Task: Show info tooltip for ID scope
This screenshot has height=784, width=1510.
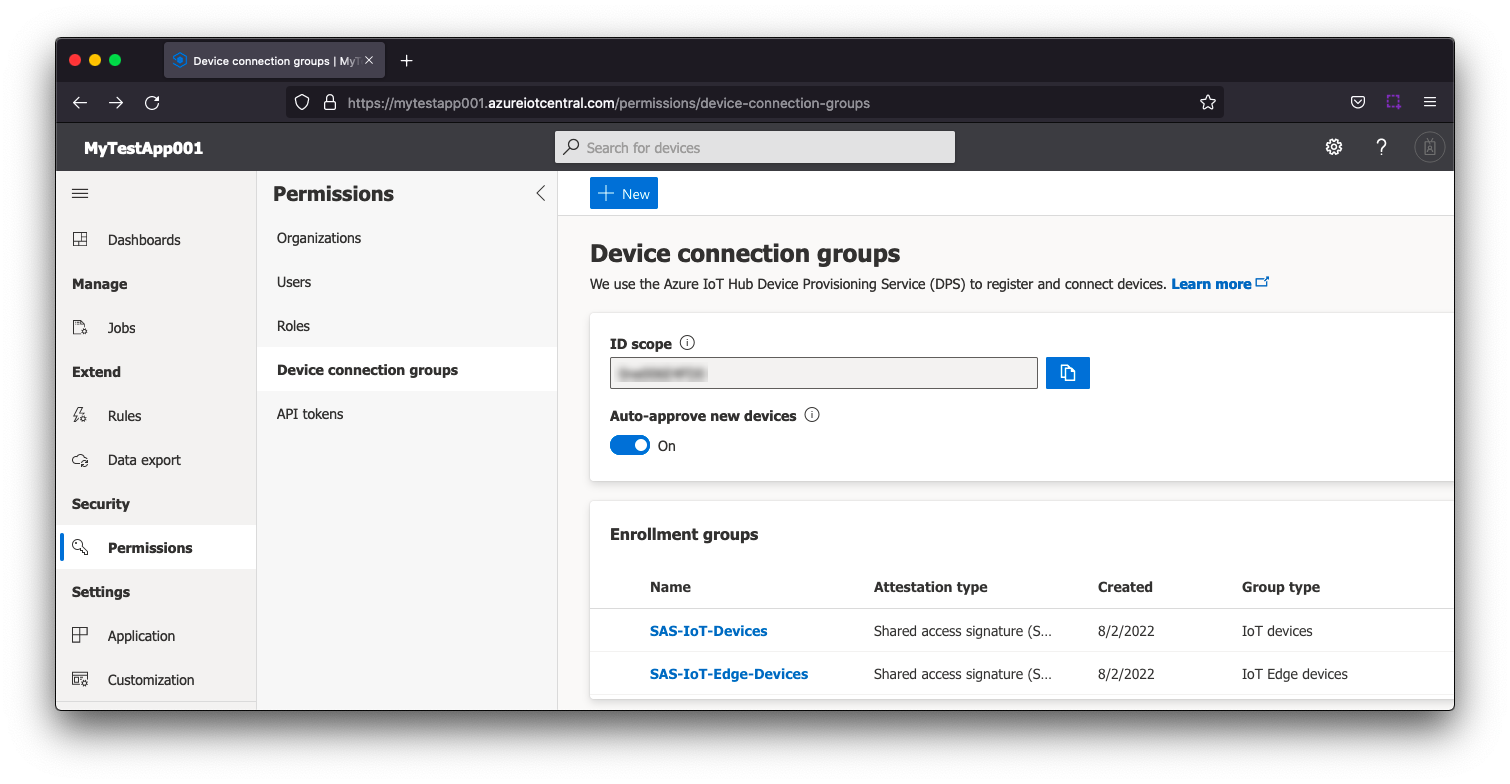Action: pos(687,343)
